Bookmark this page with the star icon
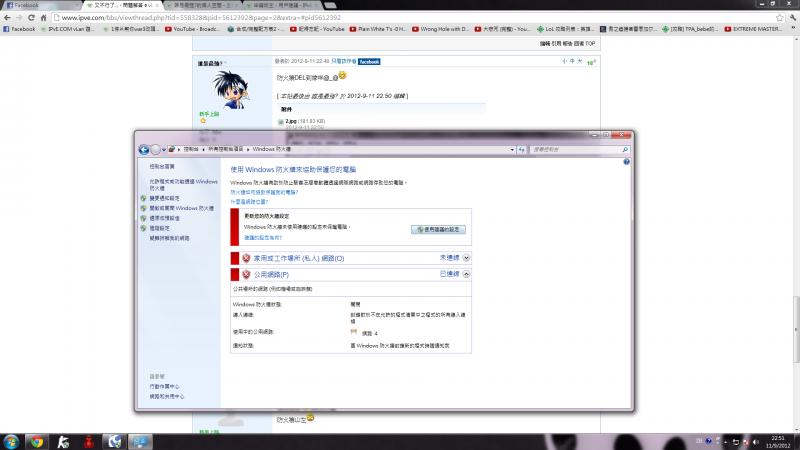 (x=780, y=17)
